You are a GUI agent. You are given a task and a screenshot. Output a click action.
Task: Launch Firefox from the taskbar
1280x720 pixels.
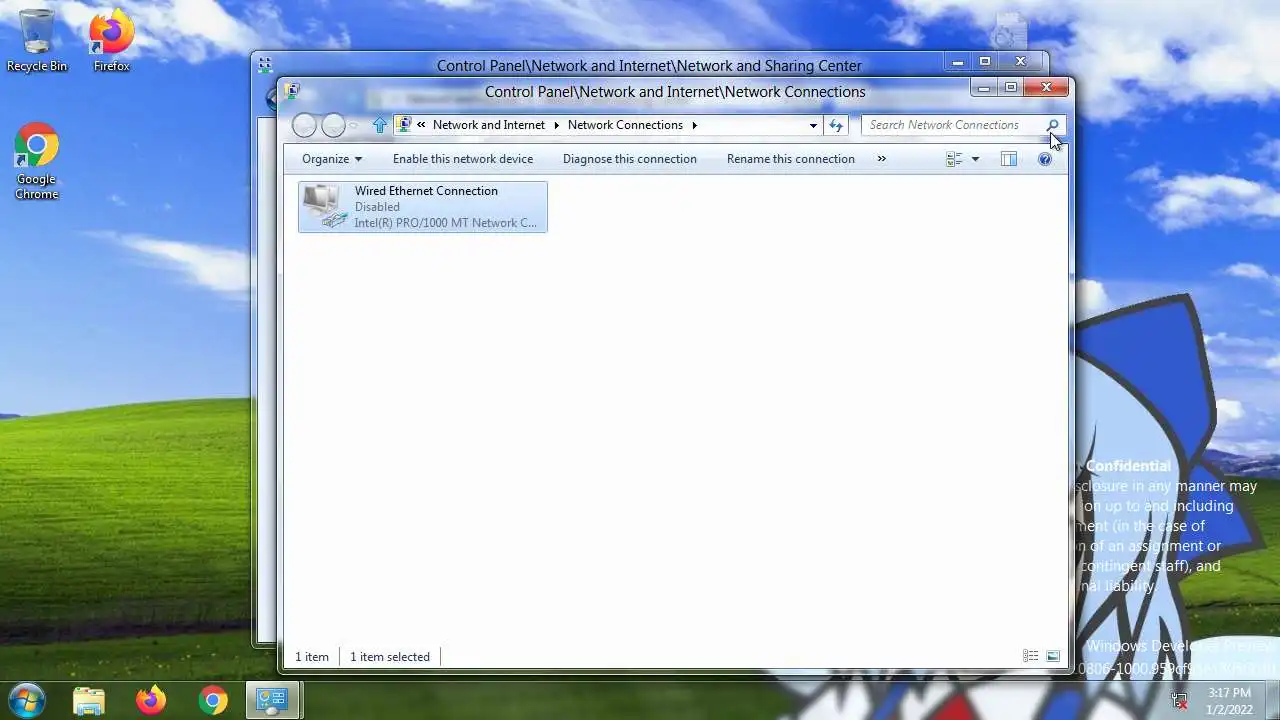click(x=151, y=700)
